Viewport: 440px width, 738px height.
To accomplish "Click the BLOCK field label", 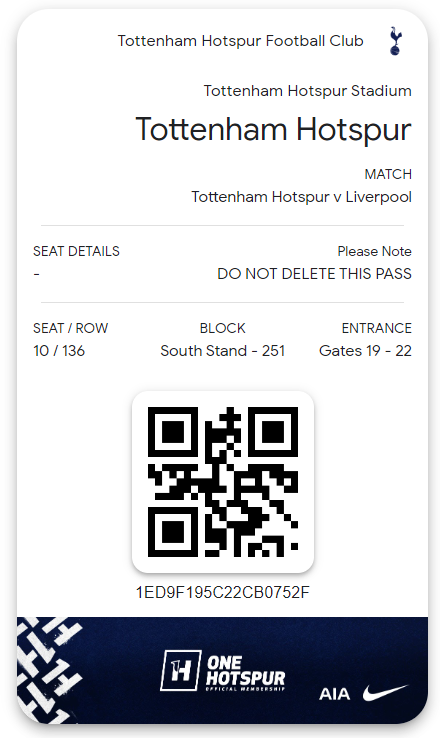I will 223,328.
